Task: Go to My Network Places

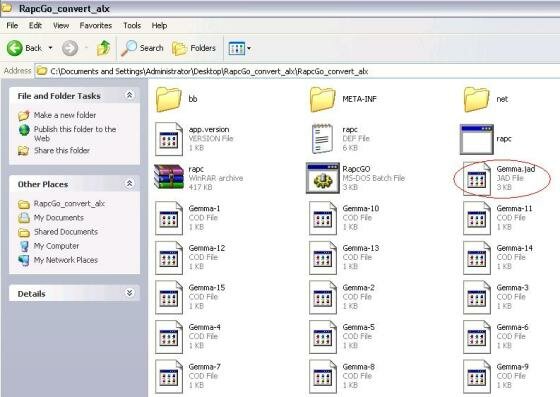Action: tap(66, 260)
